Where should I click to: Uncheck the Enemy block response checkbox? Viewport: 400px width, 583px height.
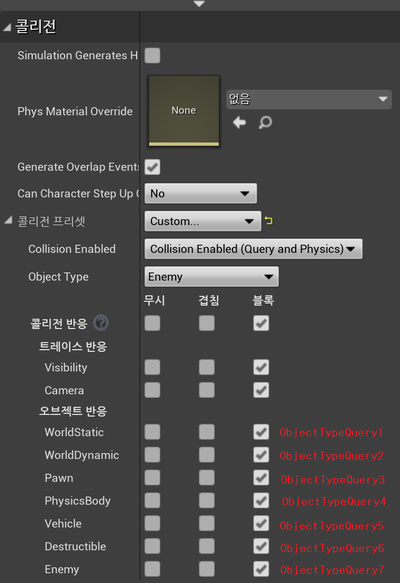pyautogui.click(x=261, y=569)
